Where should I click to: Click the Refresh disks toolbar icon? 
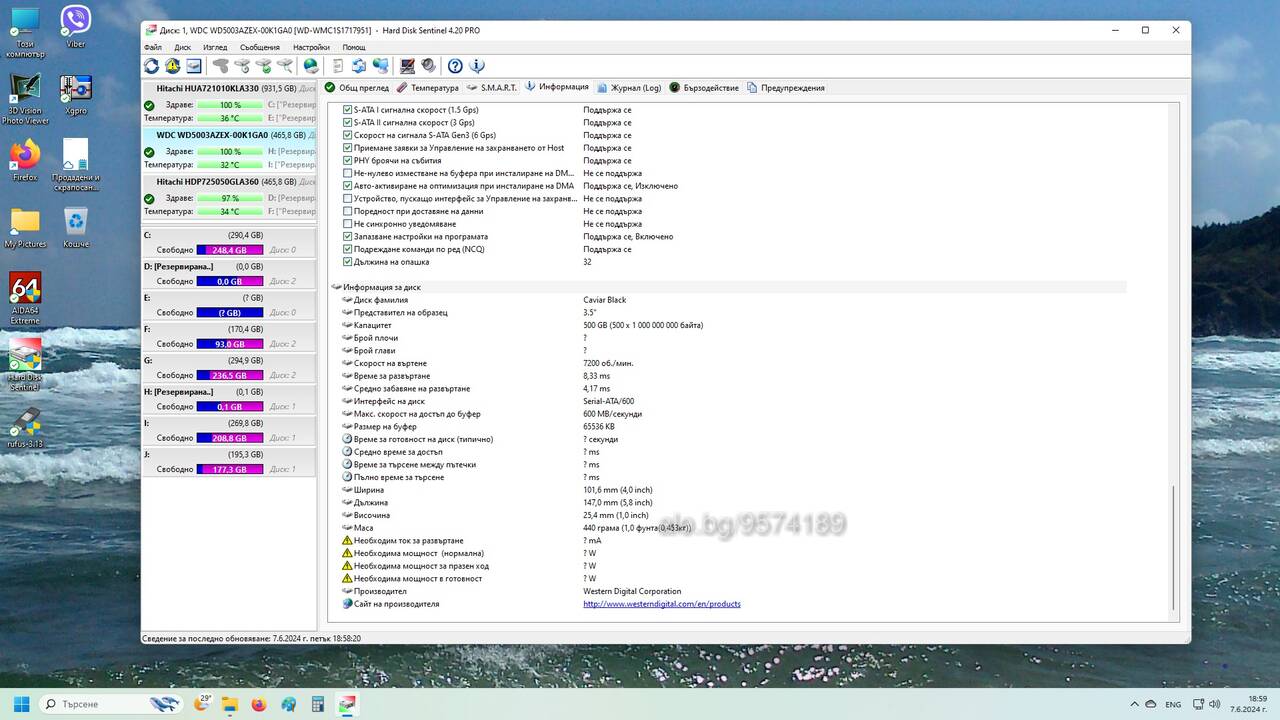[x=151, y=66]
